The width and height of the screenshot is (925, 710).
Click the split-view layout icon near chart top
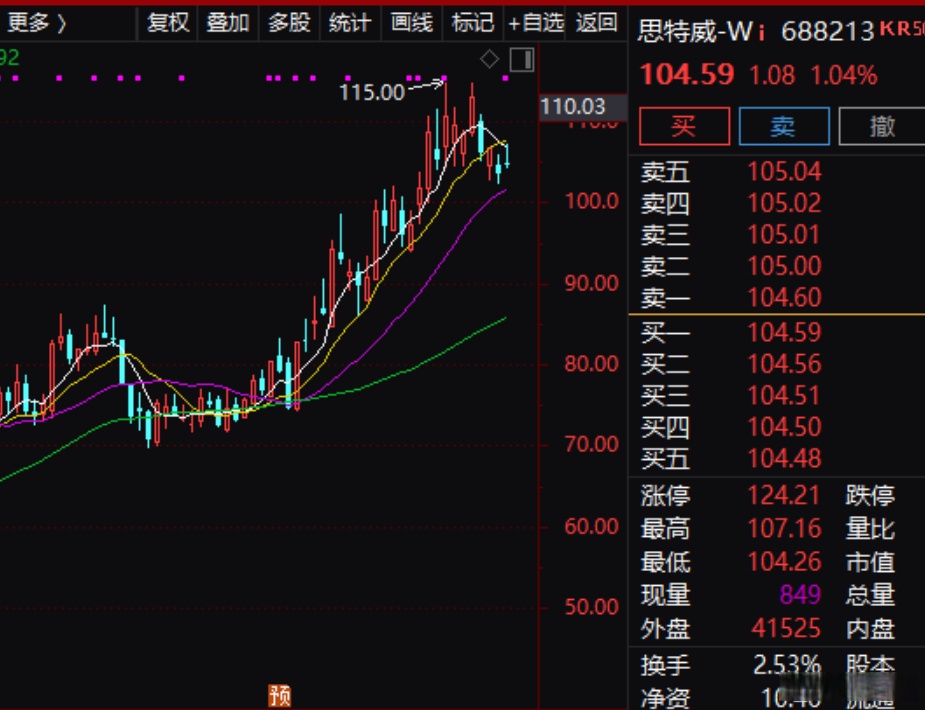click(522, 59)
